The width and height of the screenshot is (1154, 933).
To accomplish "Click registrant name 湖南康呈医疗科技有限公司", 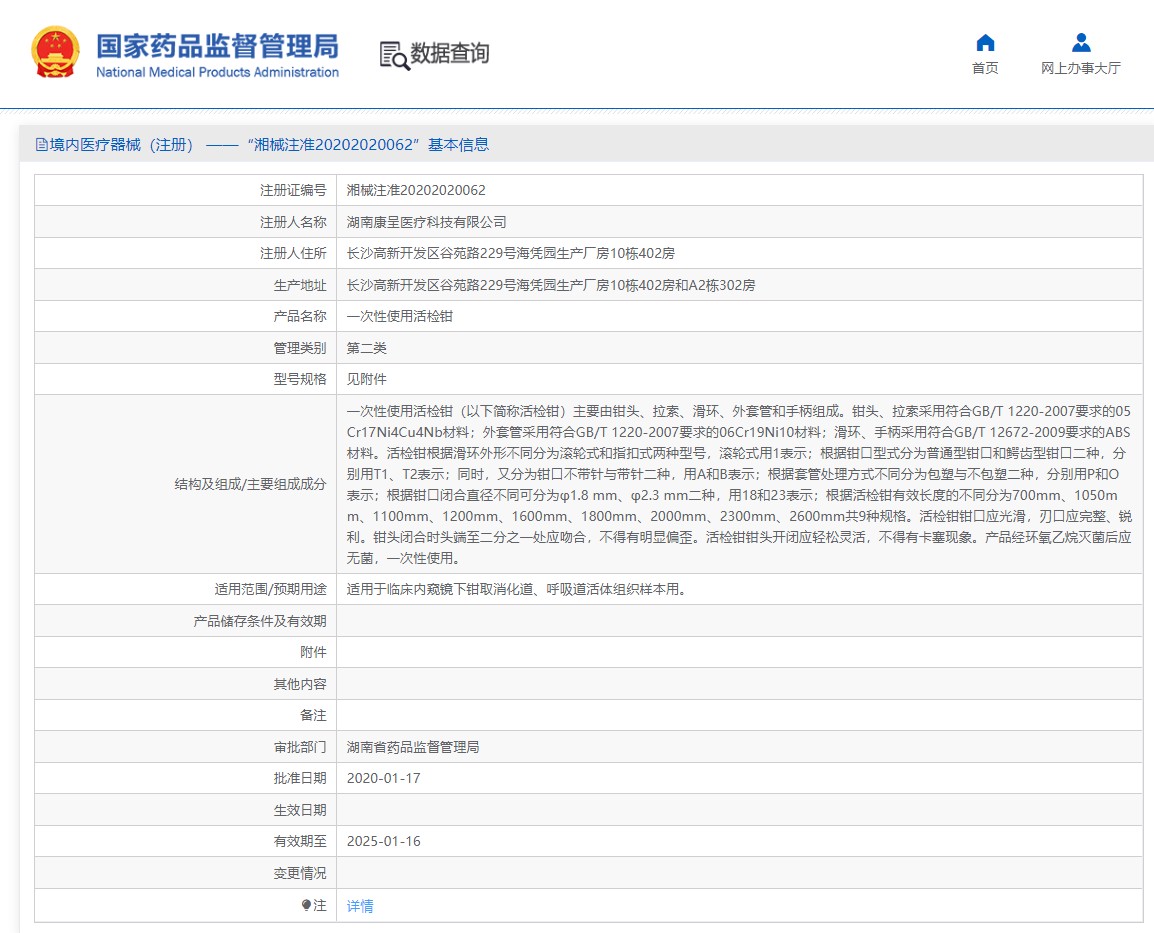I will [426, 222].
